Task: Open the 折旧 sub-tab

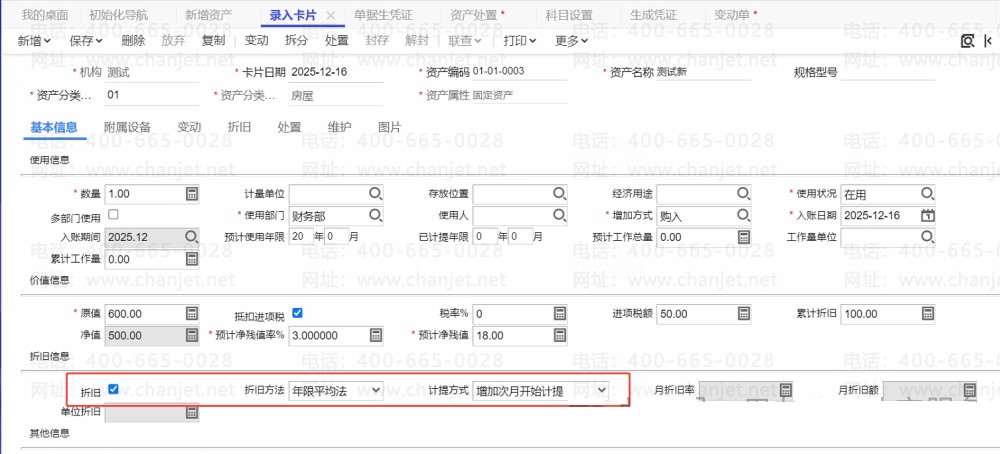Action: pyautogui.click(x=239, y=127)
